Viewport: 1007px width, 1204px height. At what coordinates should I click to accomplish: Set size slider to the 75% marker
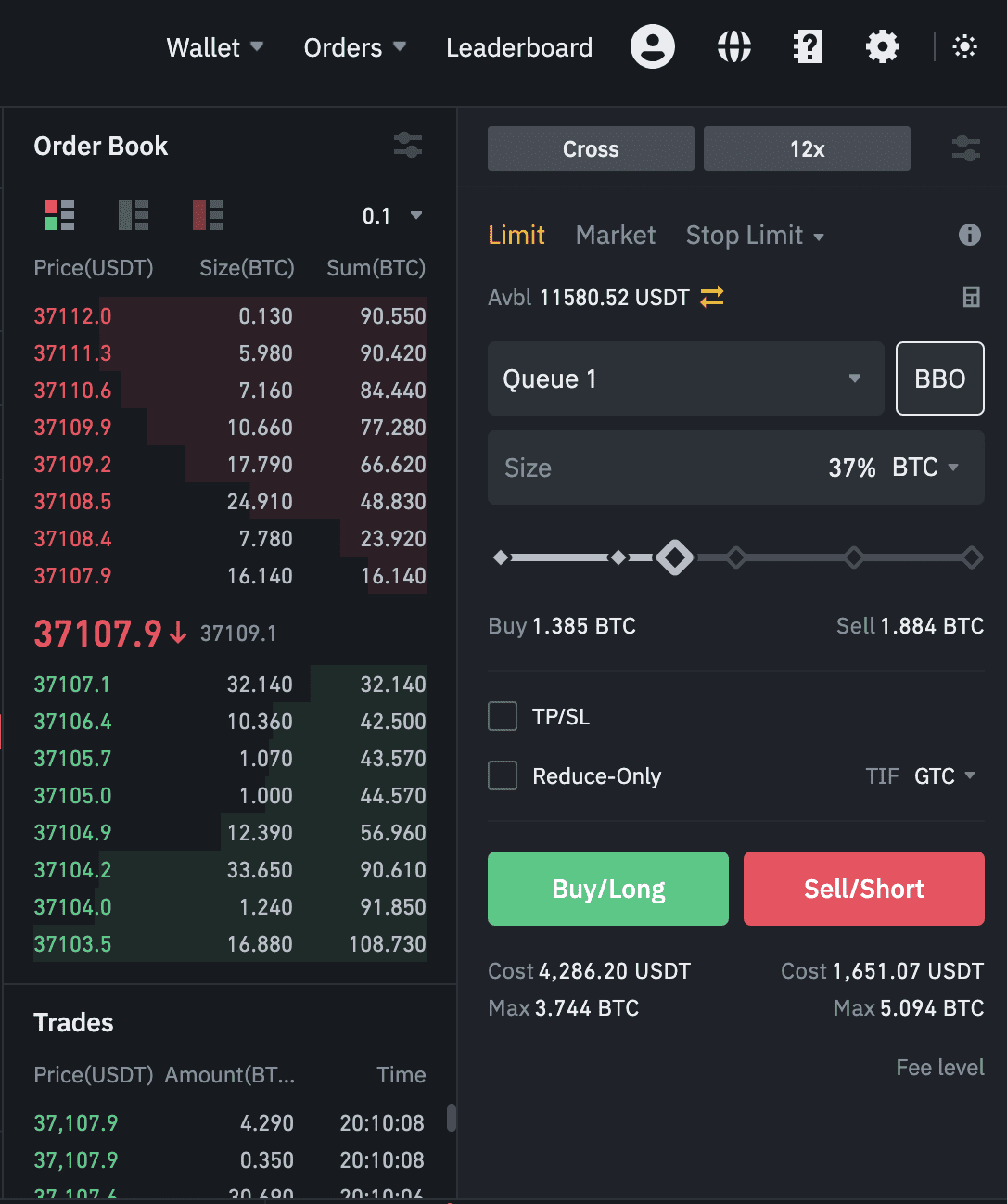(854, 557)
